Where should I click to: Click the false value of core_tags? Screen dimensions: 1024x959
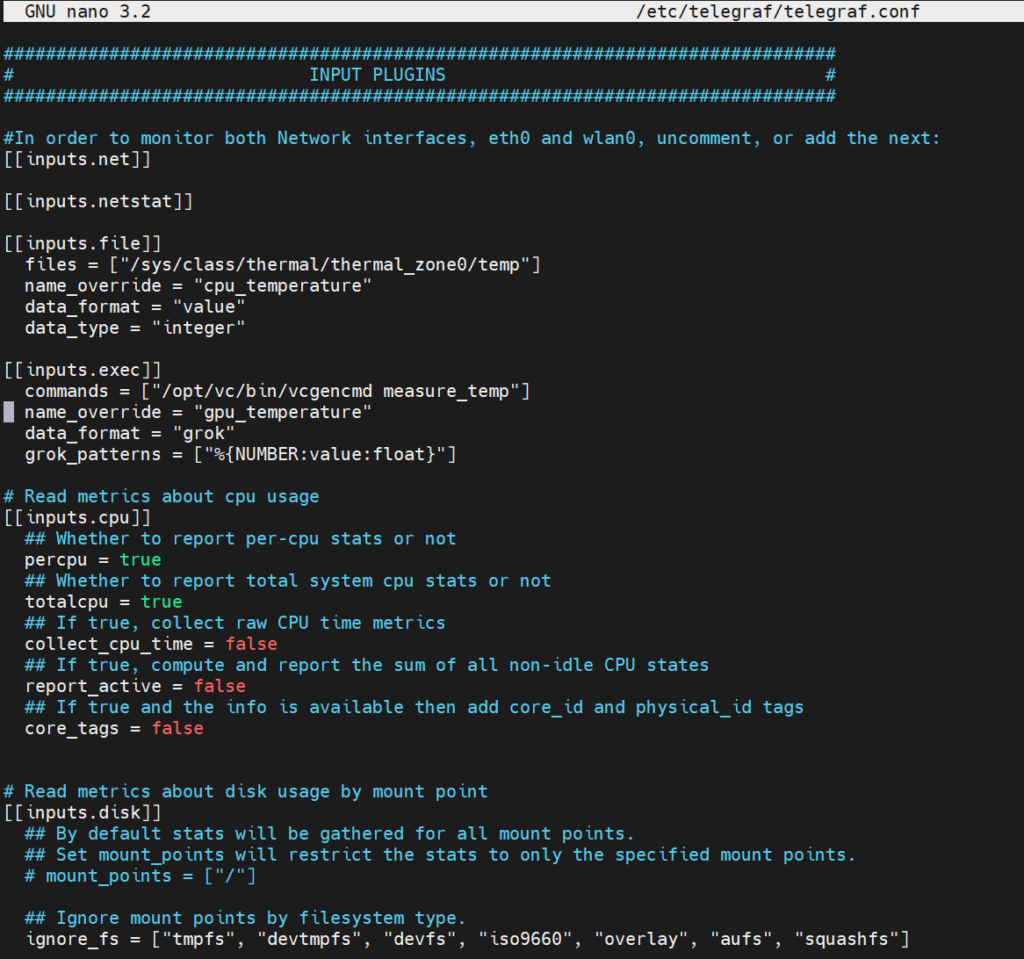[177, 728]
